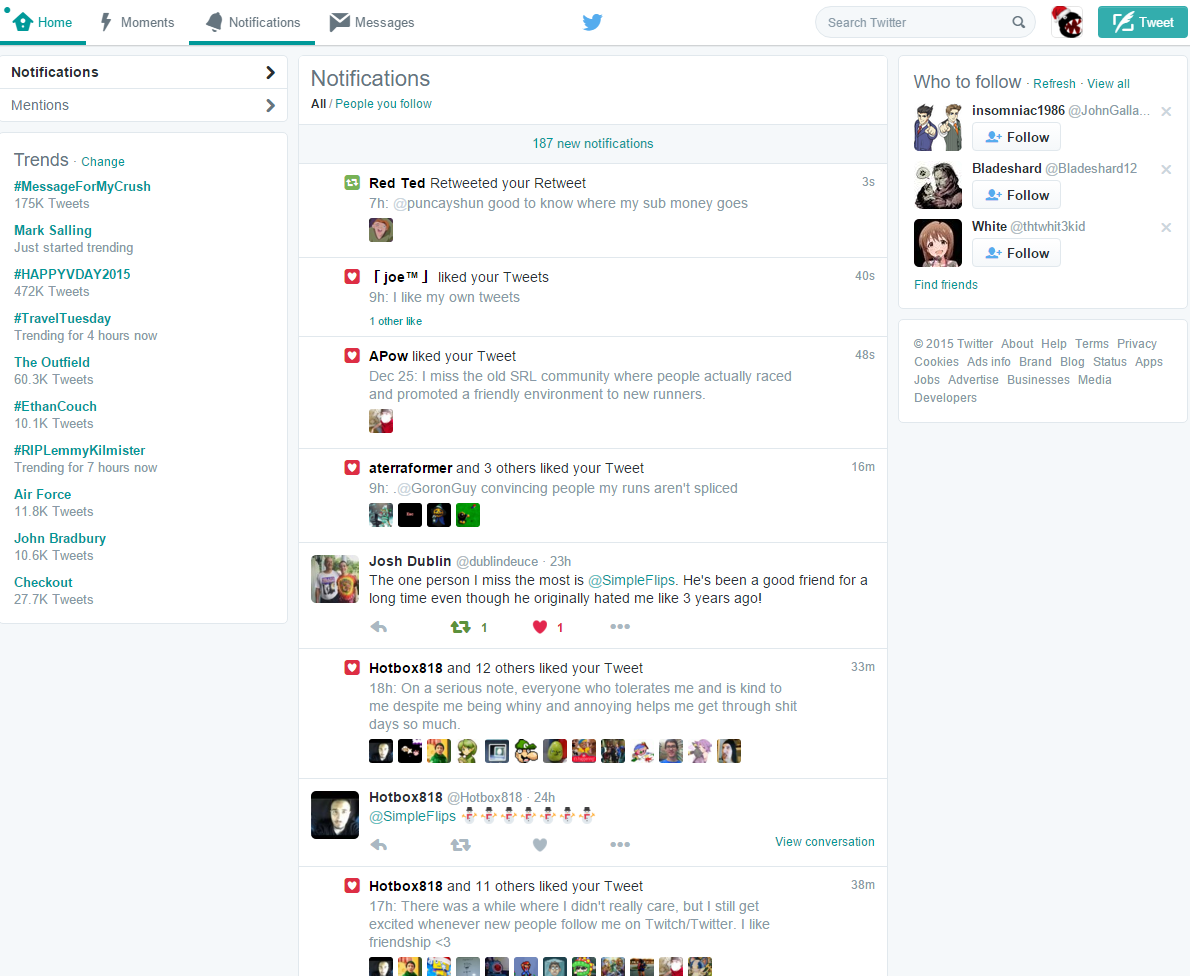This screenshot has width=1190, height=976.
Task: Go to the Home tab
Action: (x=42, y=22)
